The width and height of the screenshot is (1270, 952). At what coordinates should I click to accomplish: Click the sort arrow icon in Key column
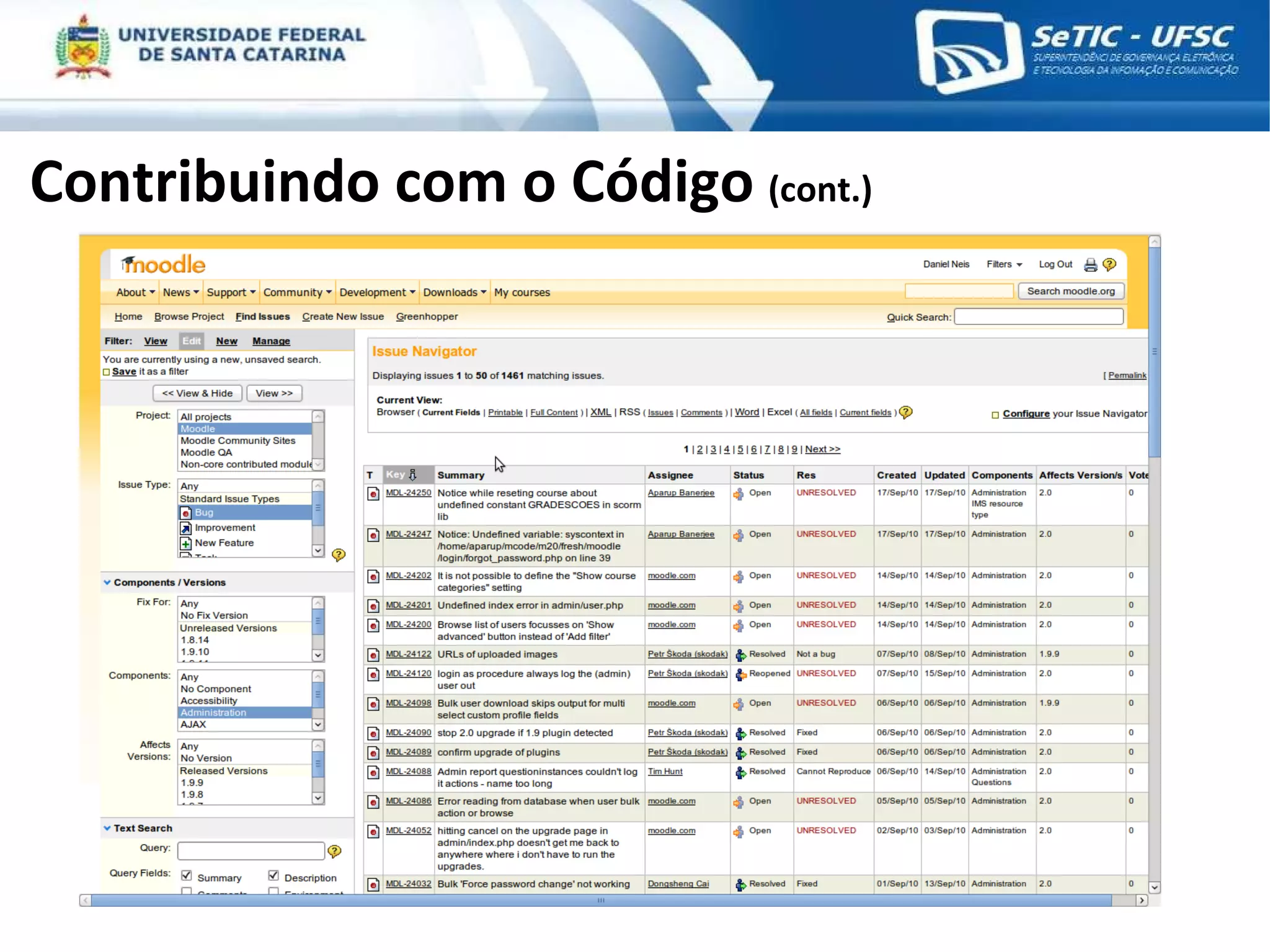[413, 475]
